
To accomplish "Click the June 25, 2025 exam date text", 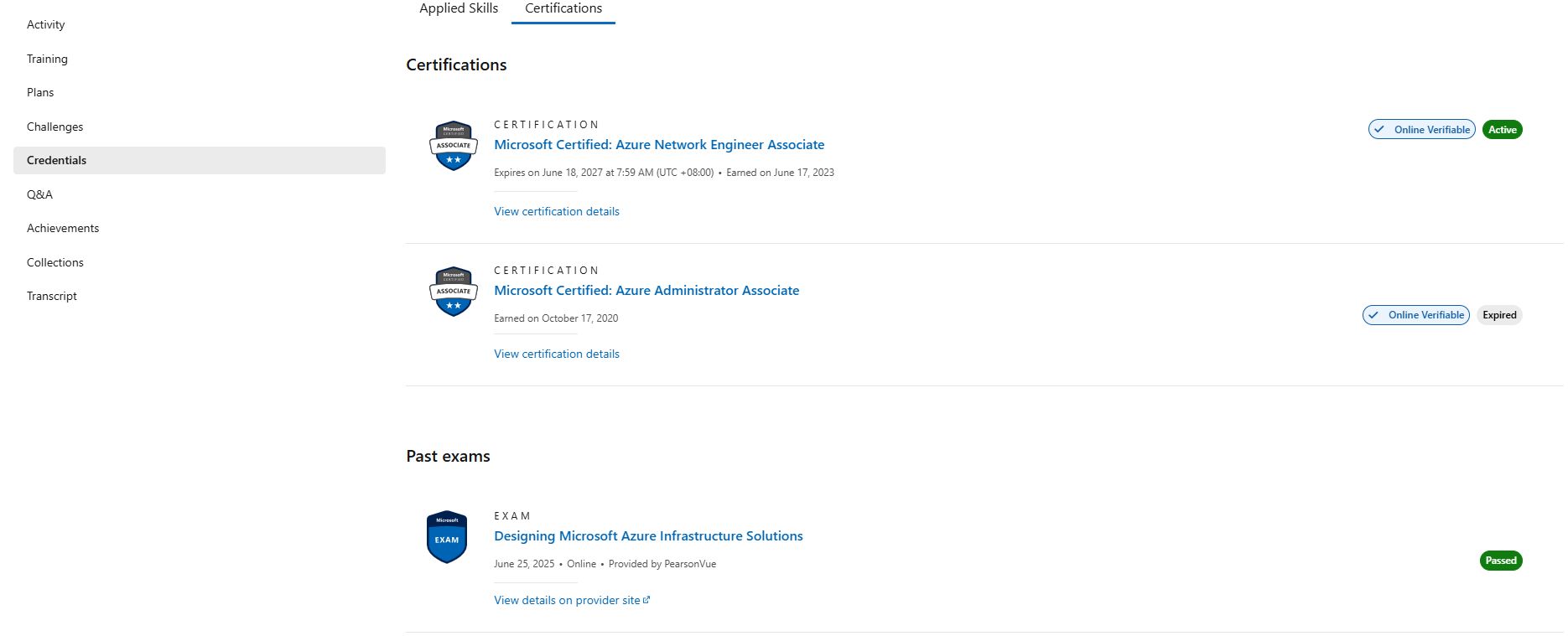I will tap(524, 564).
